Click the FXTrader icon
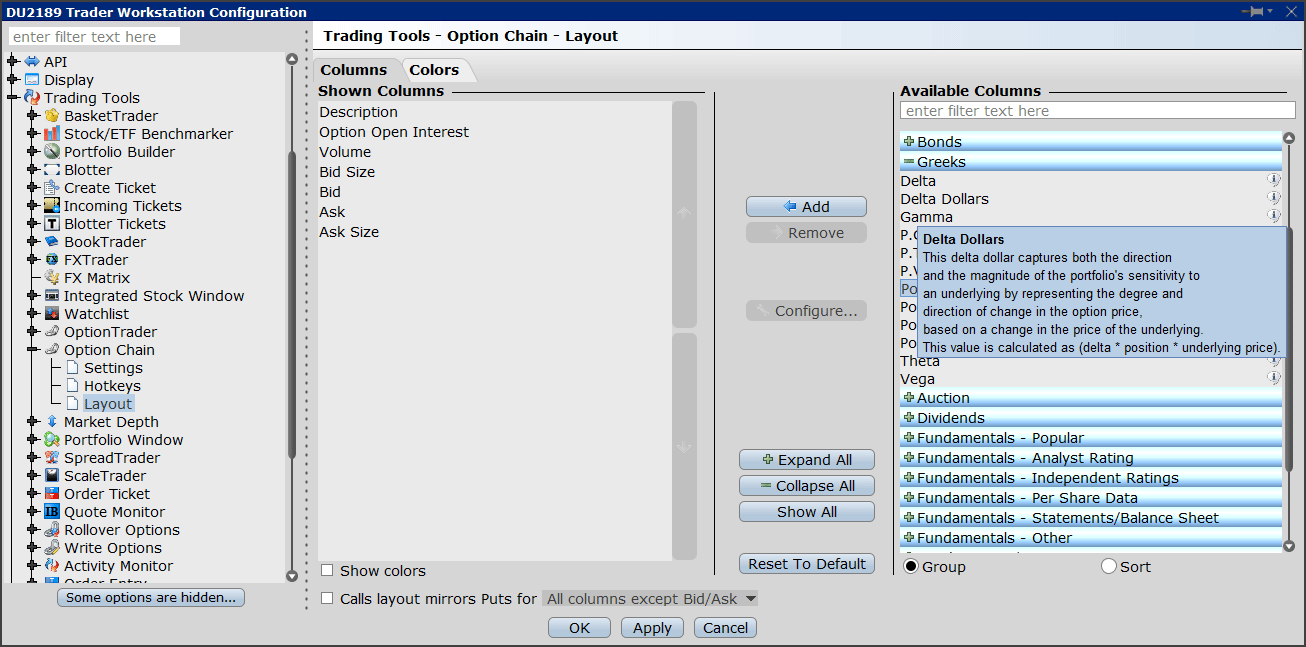Viewport: 1306px width, 647px height. click(52, 260)
